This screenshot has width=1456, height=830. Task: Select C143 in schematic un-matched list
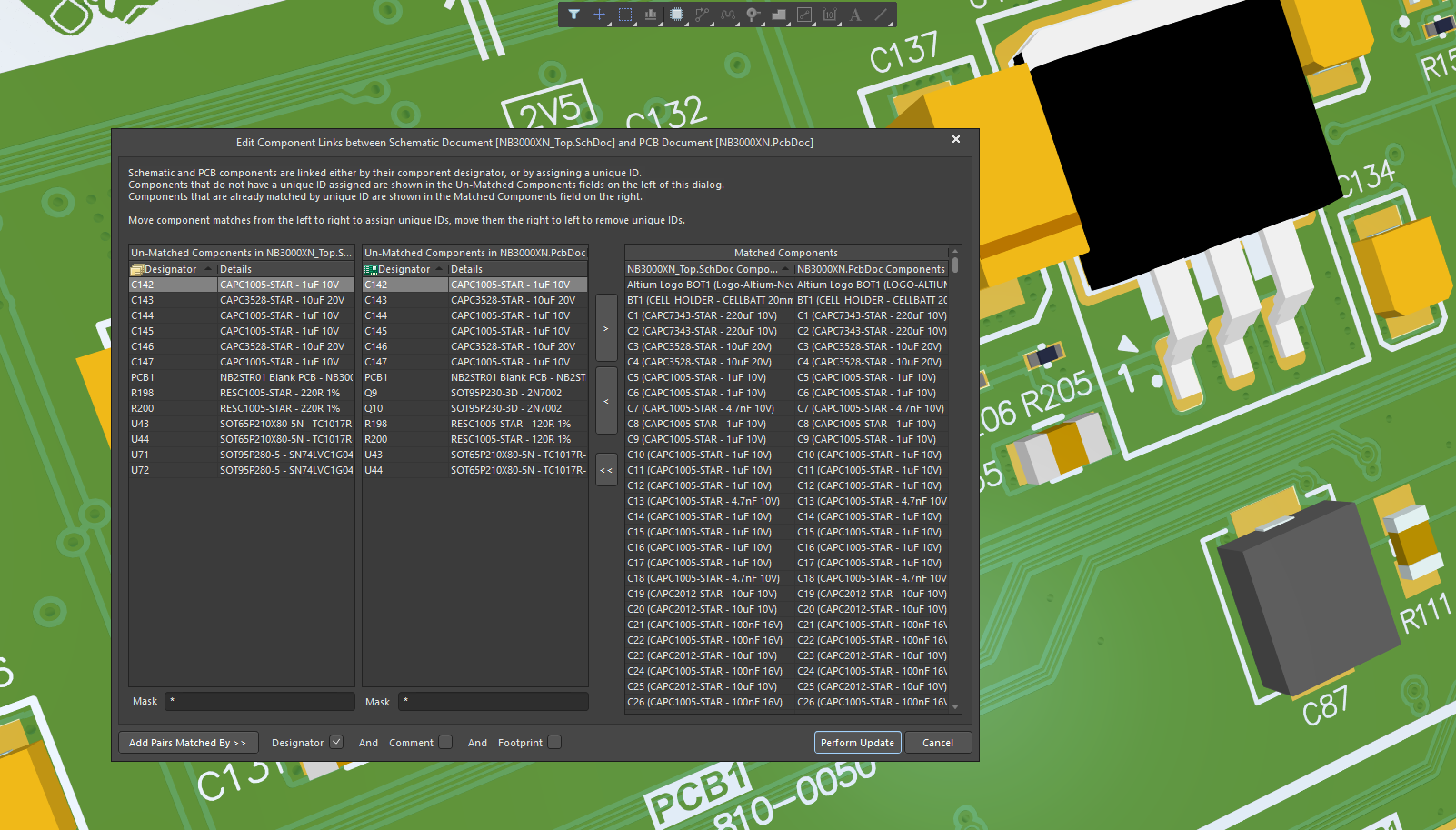242,300
